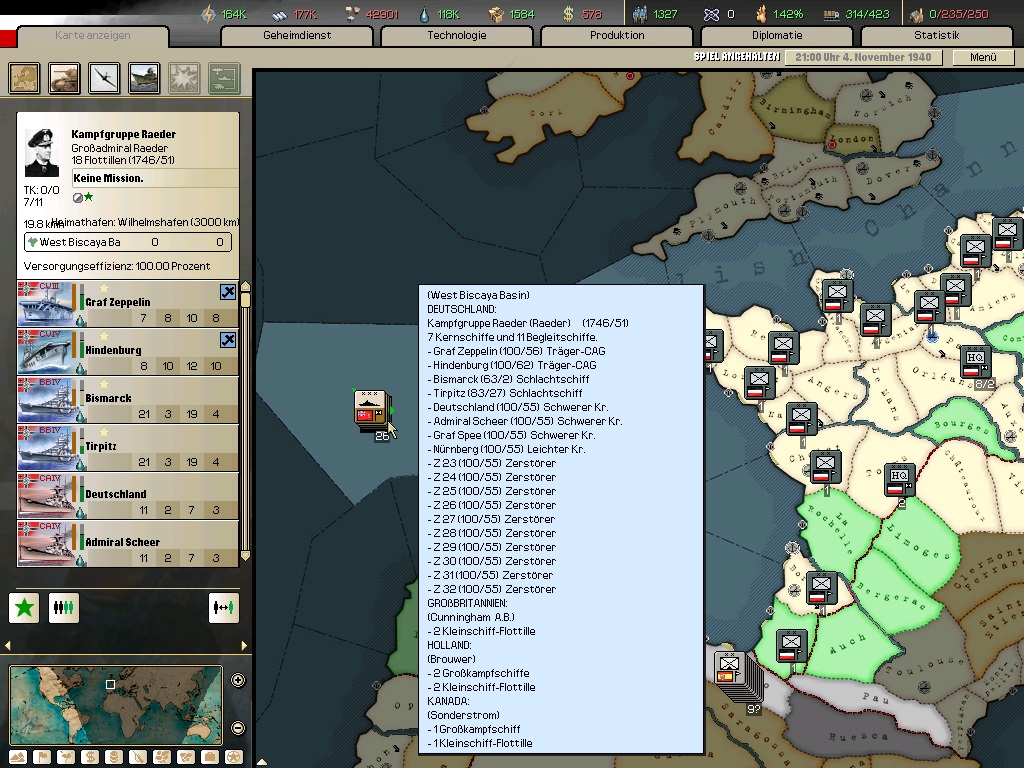Zoom out the minimap with the minus button
The height and width of the screenshot is (768, 1024).
[x=238, y=728]
